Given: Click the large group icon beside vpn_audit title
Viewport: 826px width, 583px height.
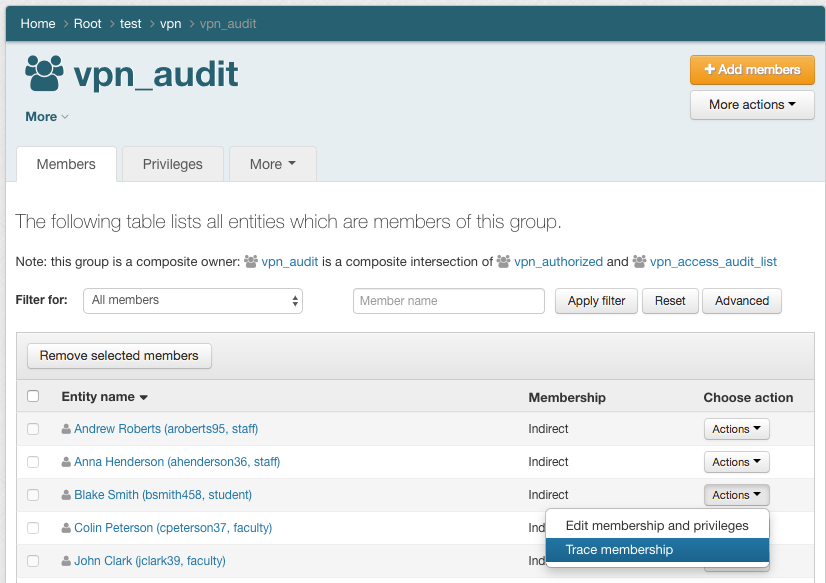Looking at the screenshot, I should pos(44,74).
